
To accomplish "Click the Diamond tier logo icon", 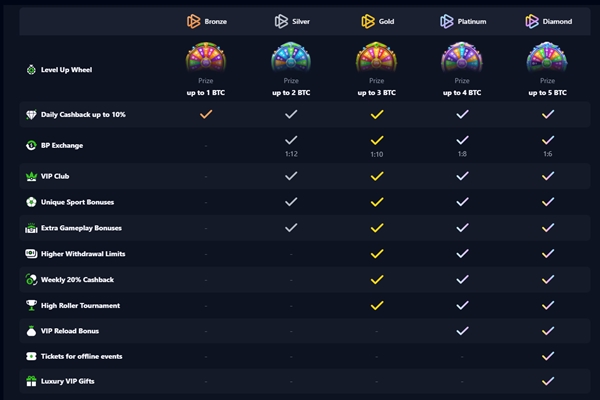I will (532, 21).
